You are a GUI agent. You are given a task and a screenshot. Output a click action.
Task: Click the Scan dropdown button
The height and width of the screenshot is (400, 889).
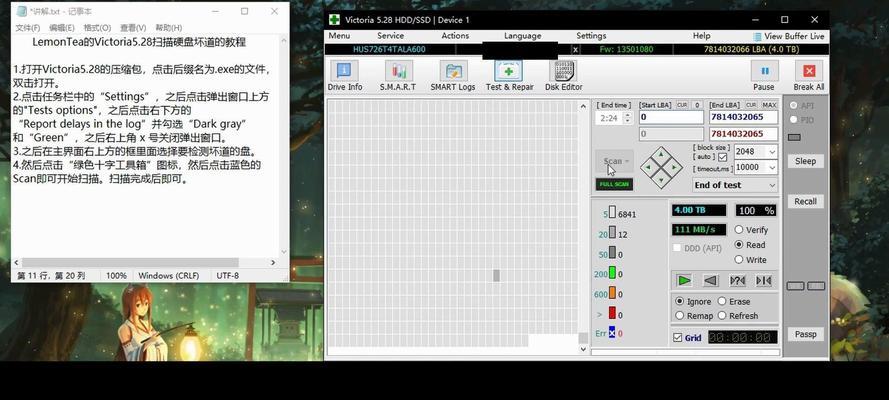(x=615, y=161)
